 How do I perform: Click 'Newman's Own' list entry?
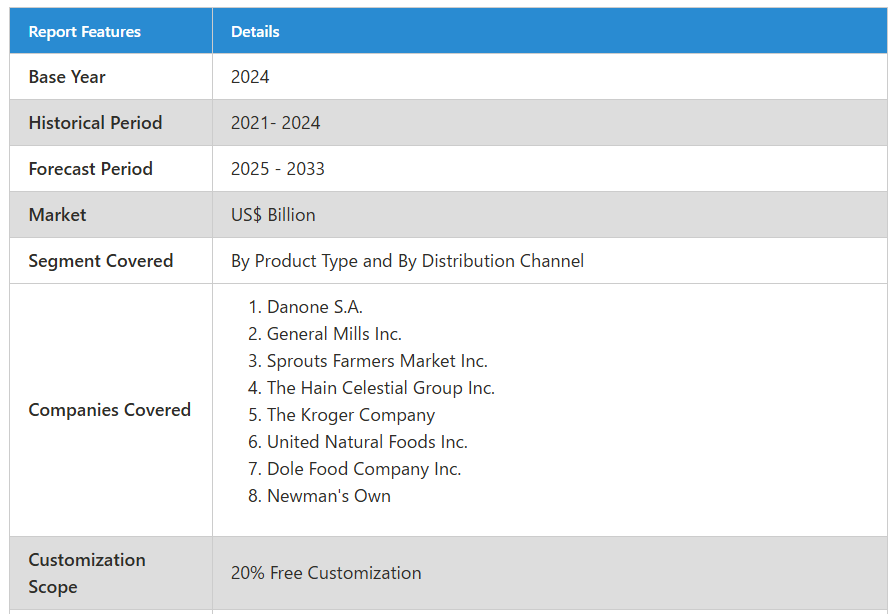329,496
